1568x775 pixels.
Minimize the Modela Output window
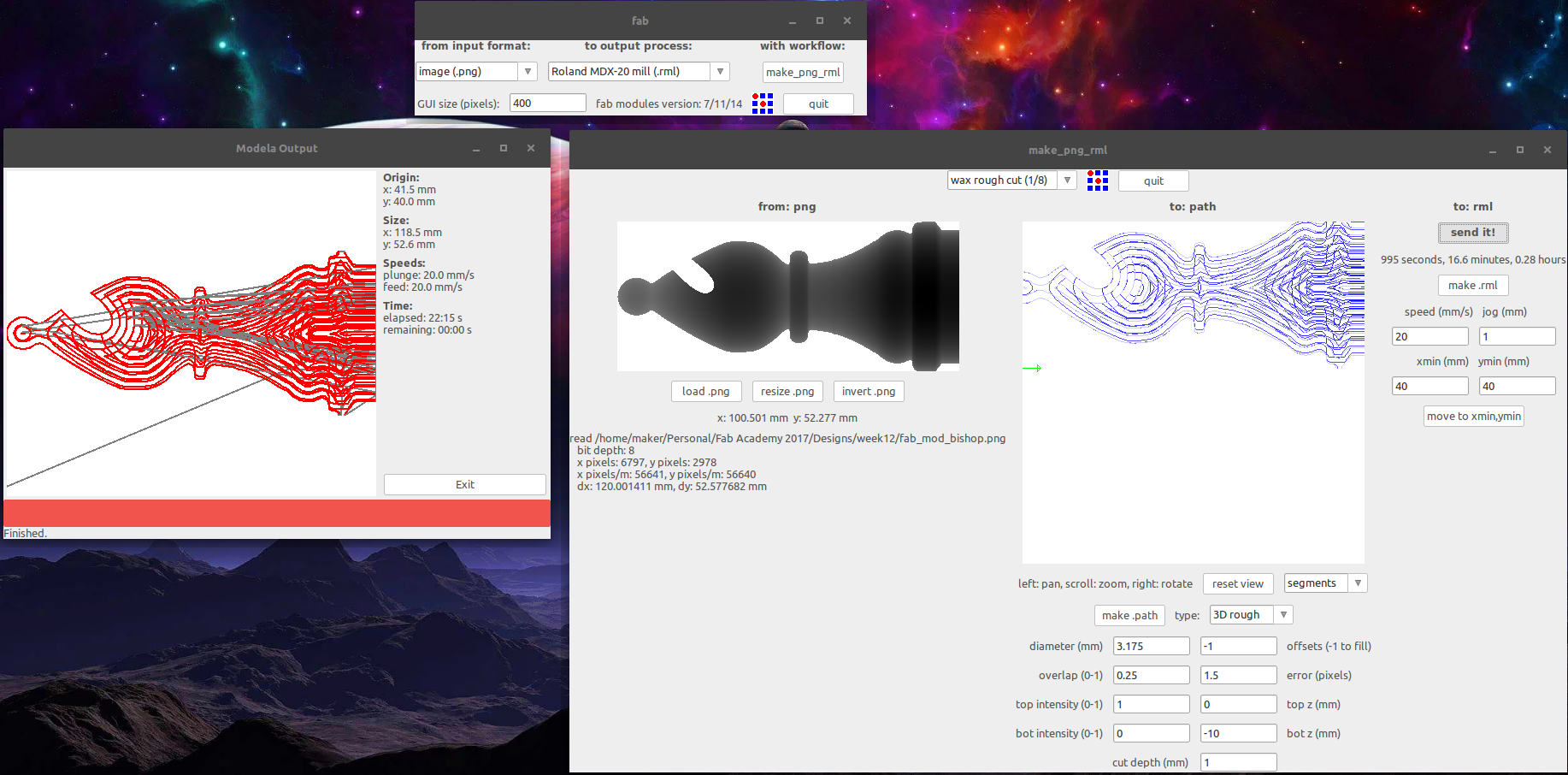click(x=476, y=149)
